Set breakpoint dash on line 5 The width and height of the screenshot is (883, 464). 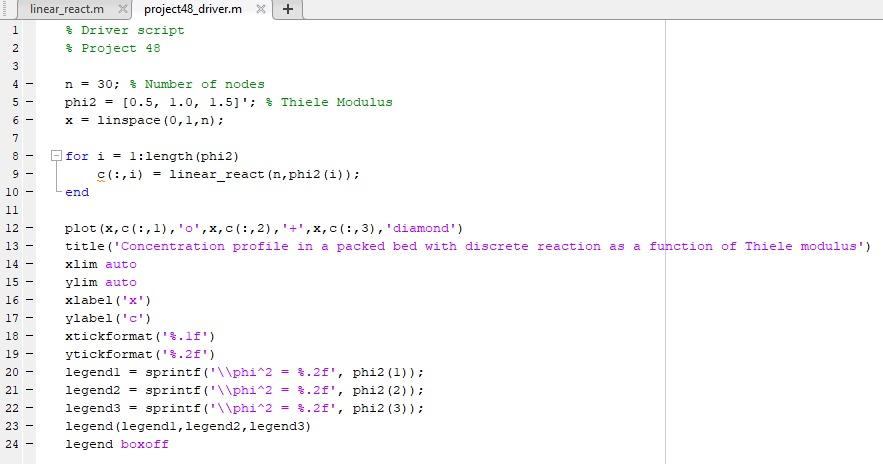[x=29, y=102]
